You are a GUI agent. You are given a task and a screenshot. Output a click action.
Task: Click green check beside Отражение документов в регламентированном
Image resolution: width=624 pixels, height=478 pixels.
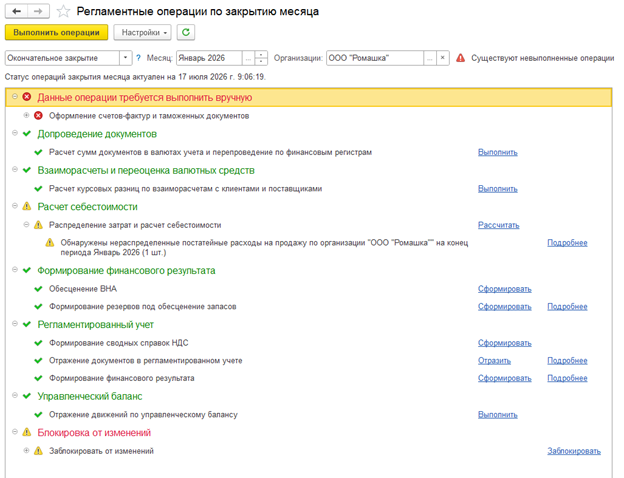pyautogui.click(x=38, y=361)
